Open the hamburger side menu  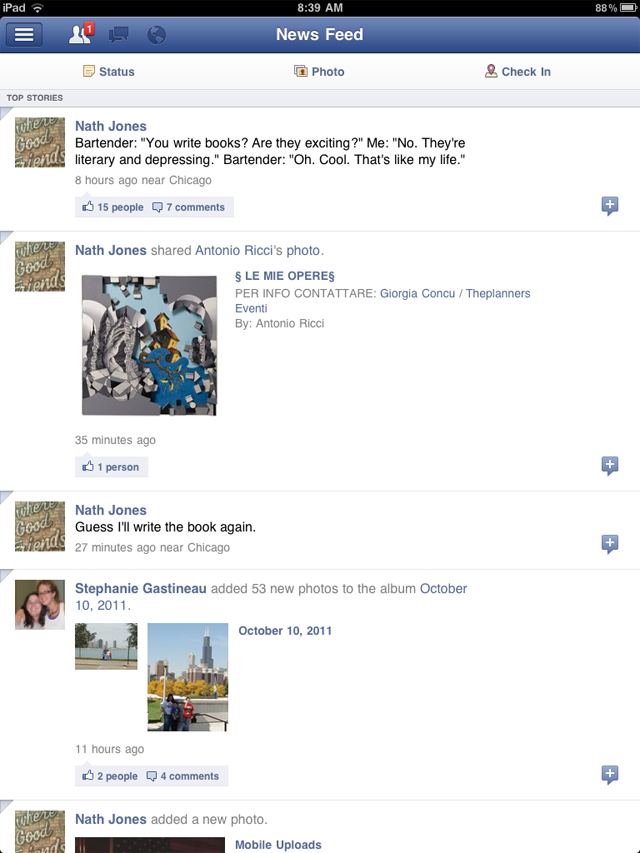(24, 35)
